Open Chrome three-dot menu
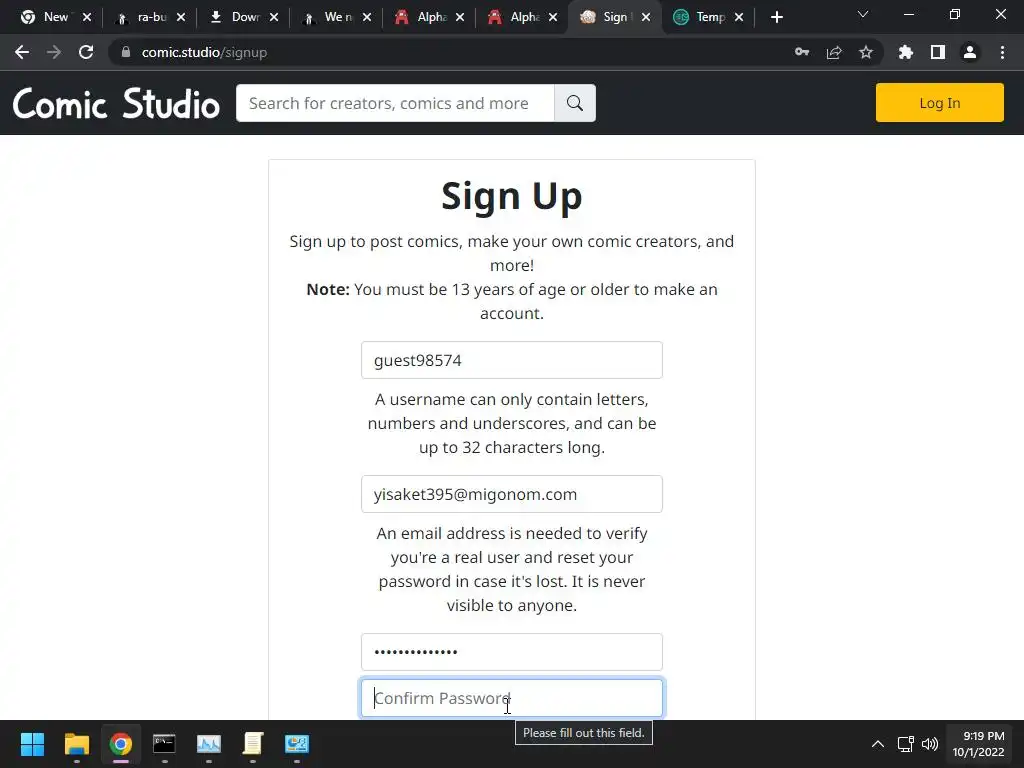Screen dimensions: 1024x768 pos(1002,52)
